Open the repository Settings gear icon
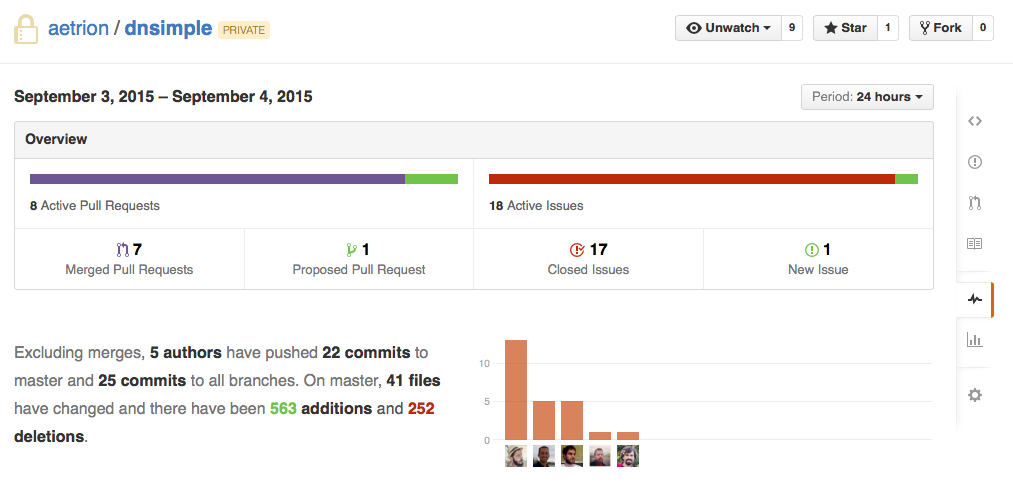 975,395
